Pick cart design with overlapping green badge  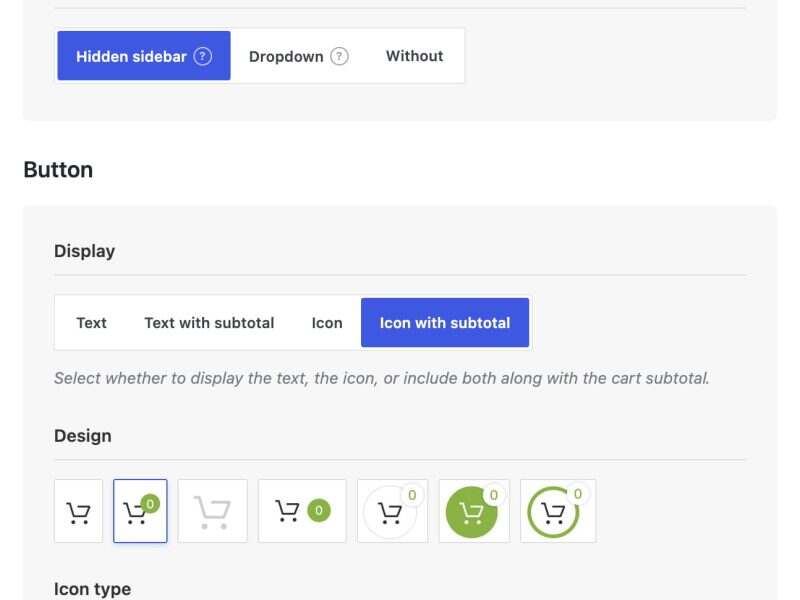(140, 511)
